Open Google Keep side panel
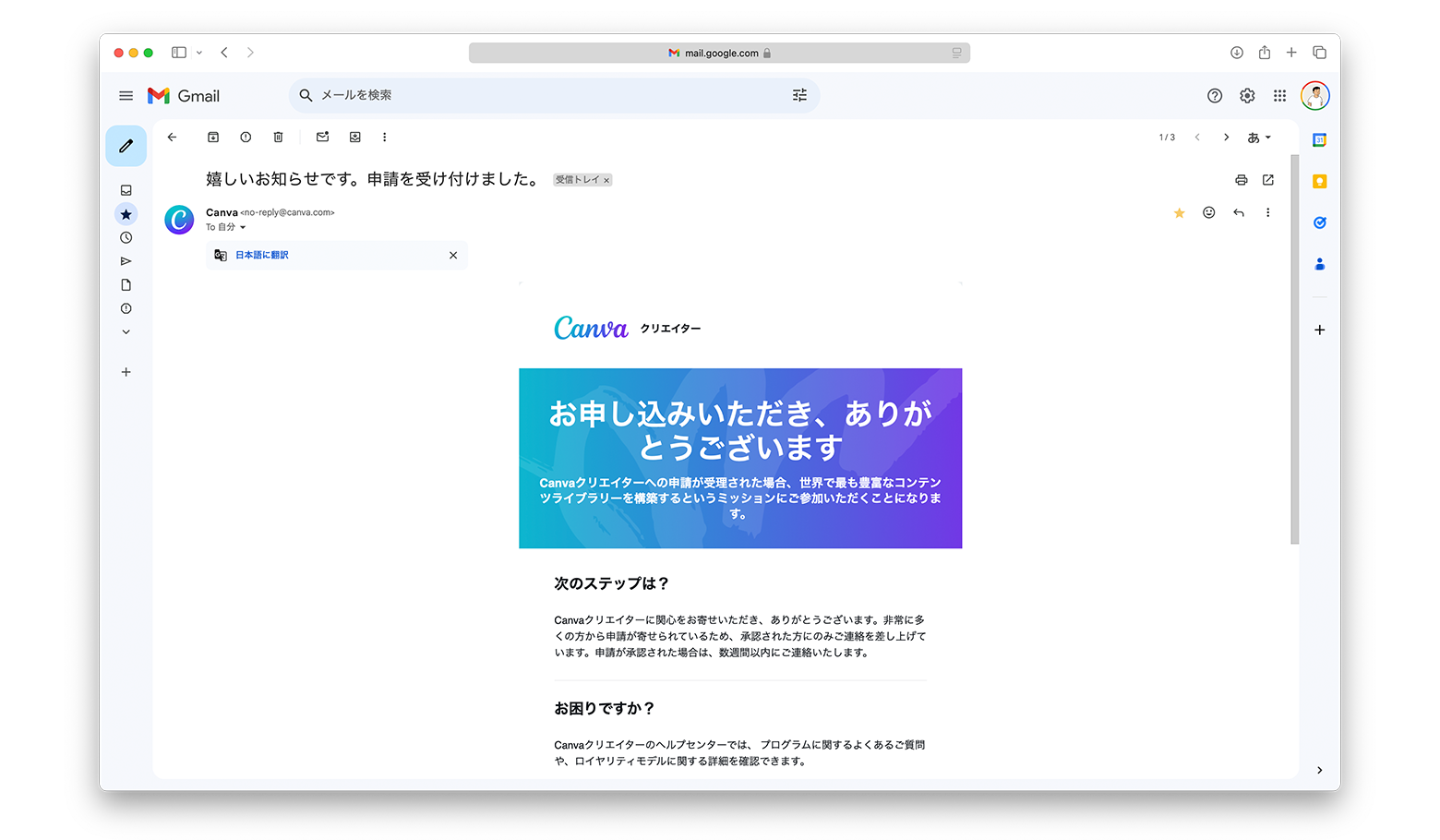This screenshot has height=840, width=1440. point(1320,182)
